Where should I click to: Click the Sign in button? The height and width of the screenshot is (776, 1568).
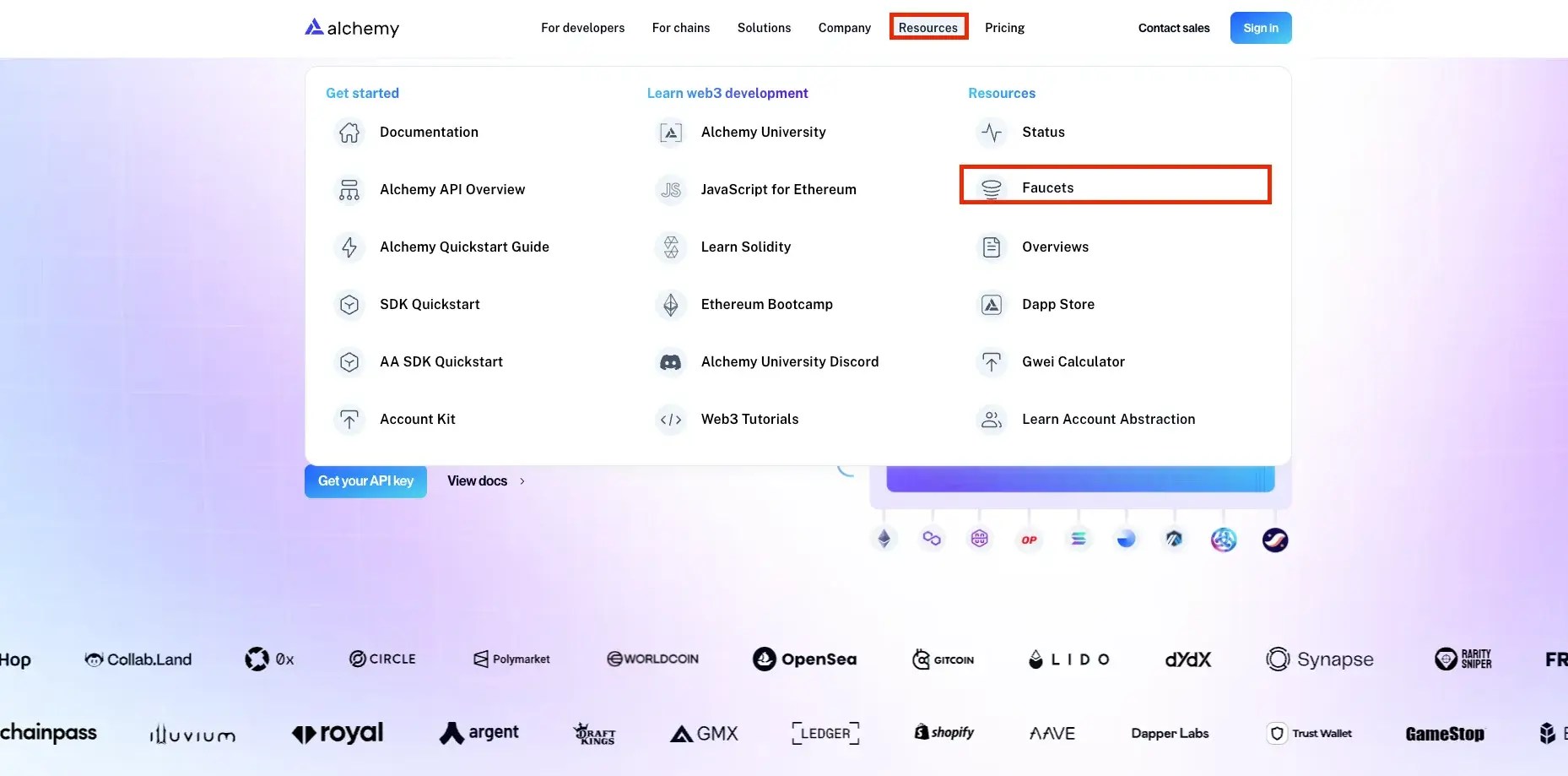[x=1260, y=27]
